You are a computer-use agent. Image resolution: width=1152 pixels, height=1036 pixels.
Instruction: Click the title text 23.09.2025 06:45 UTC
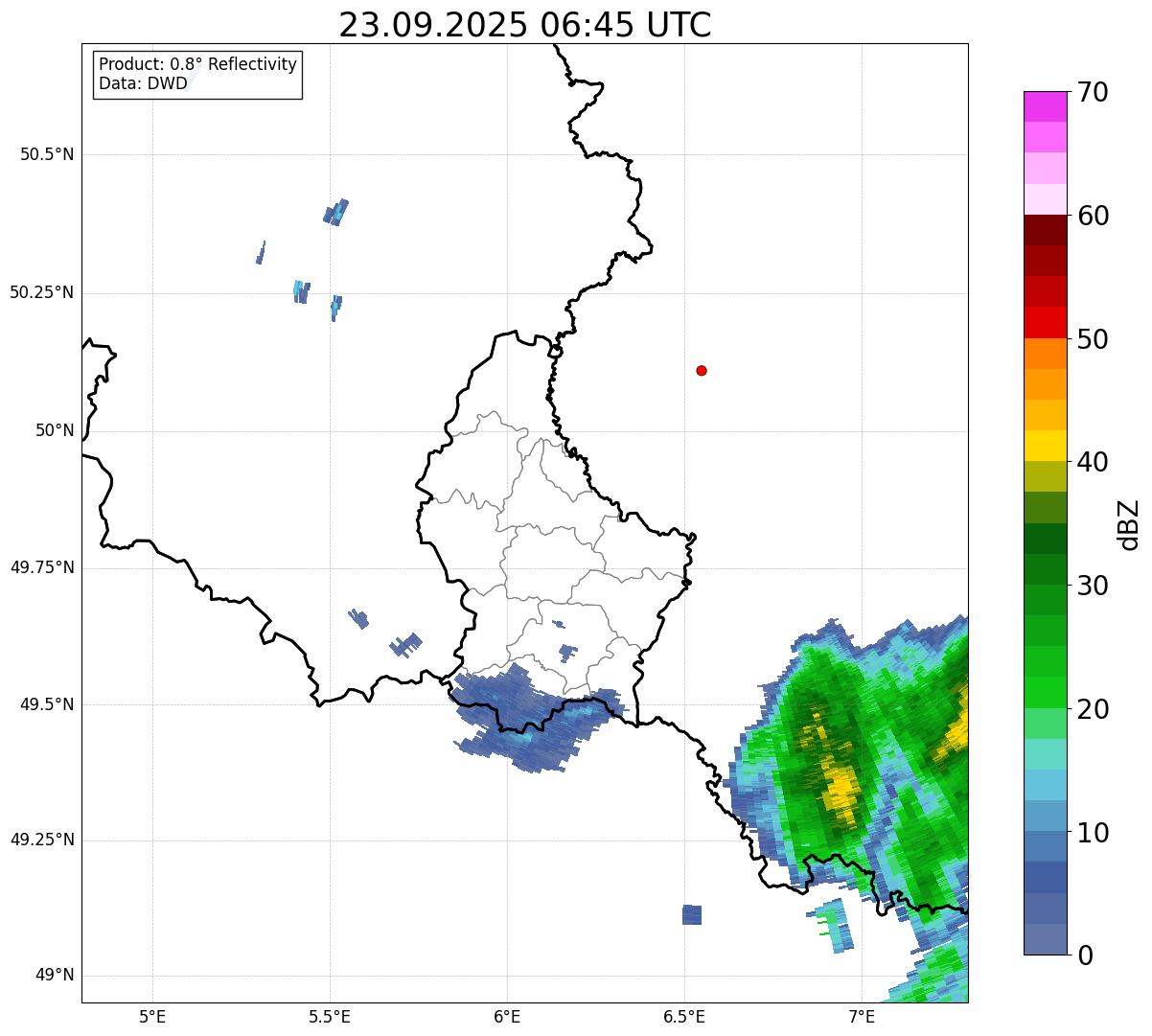[525, 25]
